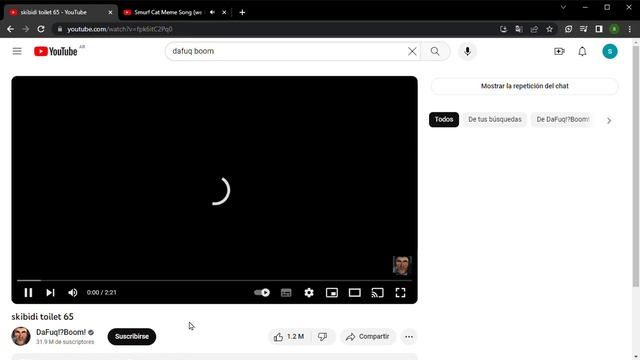Share the video with Compartir

pyautogui.click(x=367, y=337)
